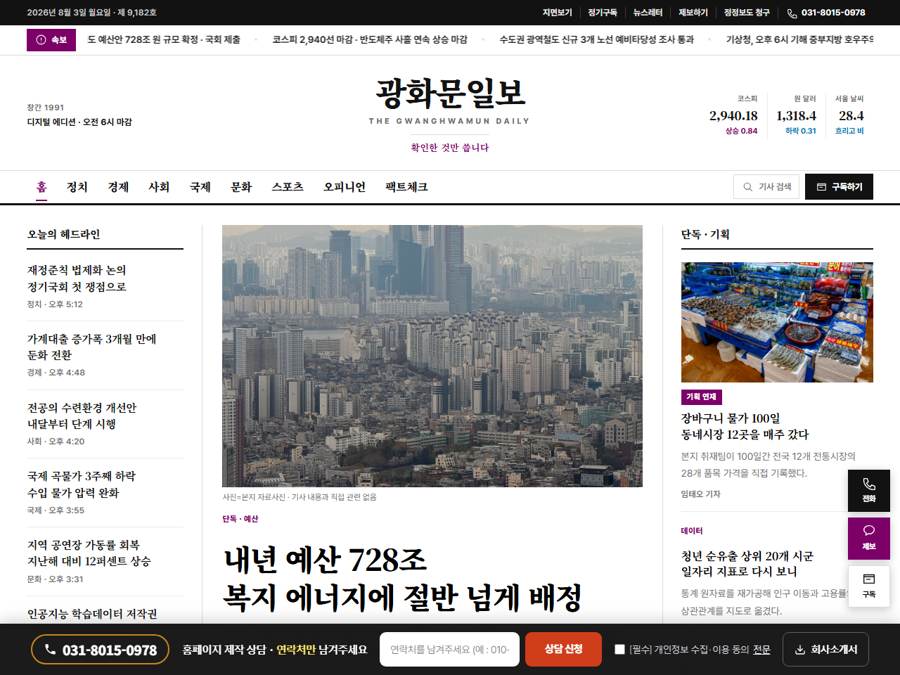Click the phone icon beside 031-8015-0978 in the top bar
The height and width of the screenshot is (675, 900).
tap(792, 13)
